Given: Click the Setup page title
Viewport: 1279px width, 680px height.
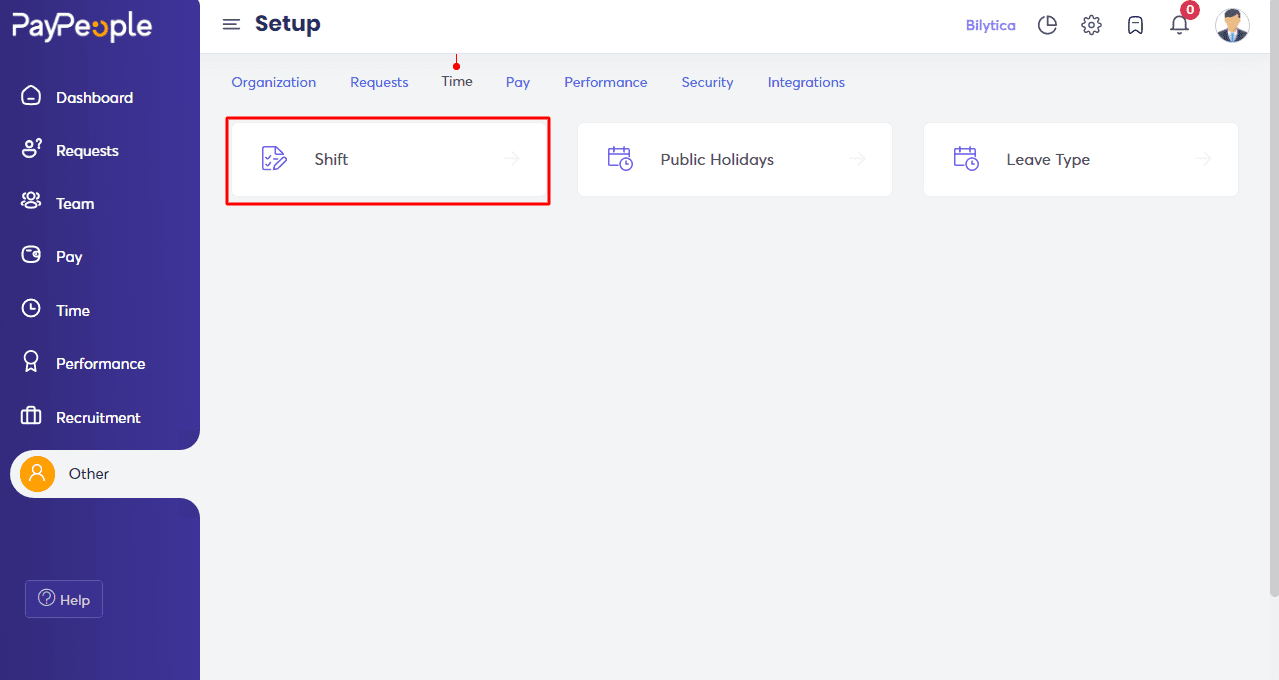Looking at the screenshot, I should click(x=288, y=24).
